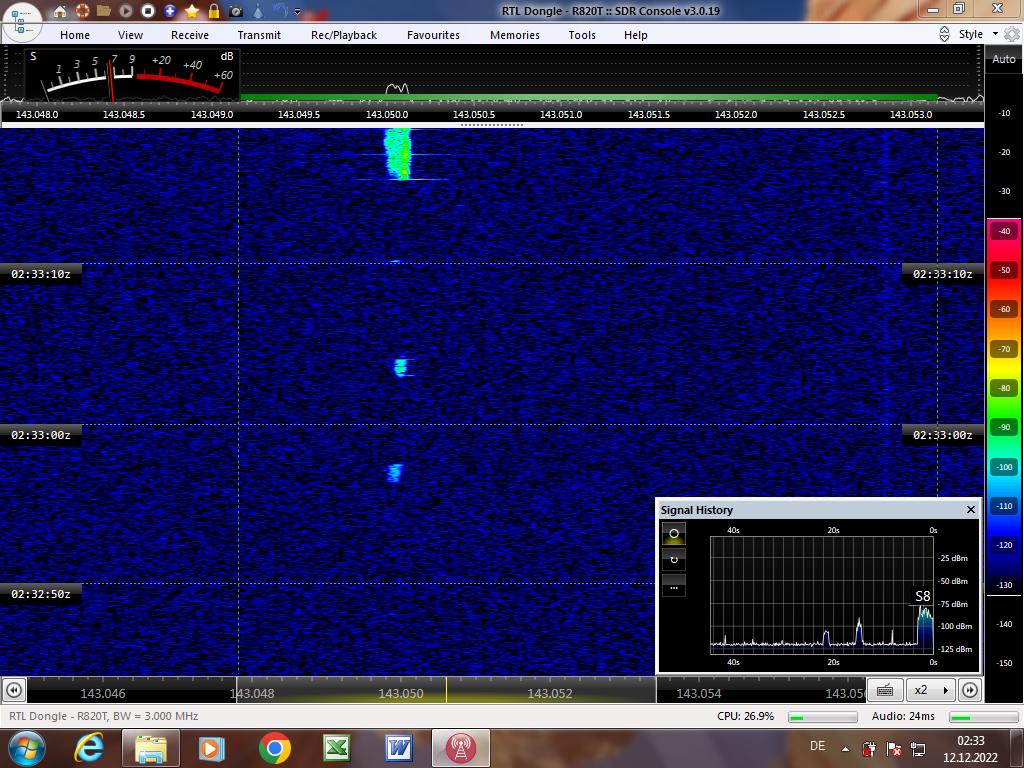Image resolution: width=1024 pixels, height=768 pixels.
Task: Show hidden tray icons arrow
Action: 846,749
